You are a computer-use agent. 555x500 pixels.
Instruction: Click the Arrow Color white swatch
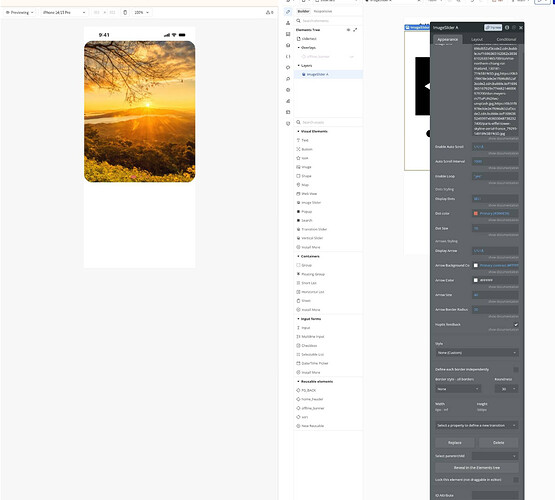pyautogui.click(x=476, y=280)
